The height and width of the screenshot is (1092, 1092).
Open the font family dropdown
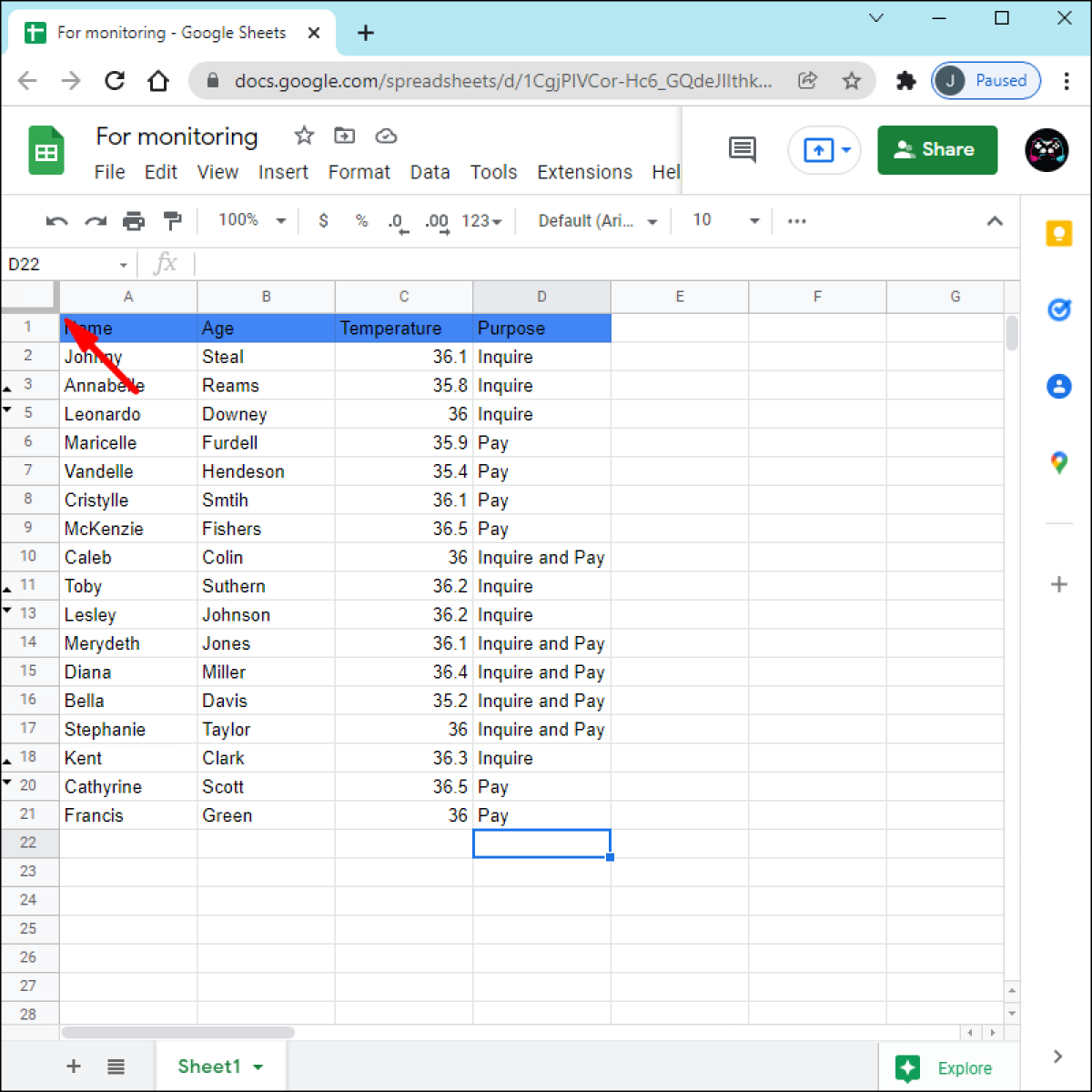coord(596,220)
